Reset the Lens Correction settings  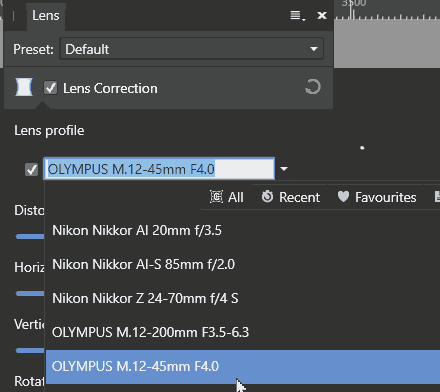pyautogui.click(x=313, y=87)
